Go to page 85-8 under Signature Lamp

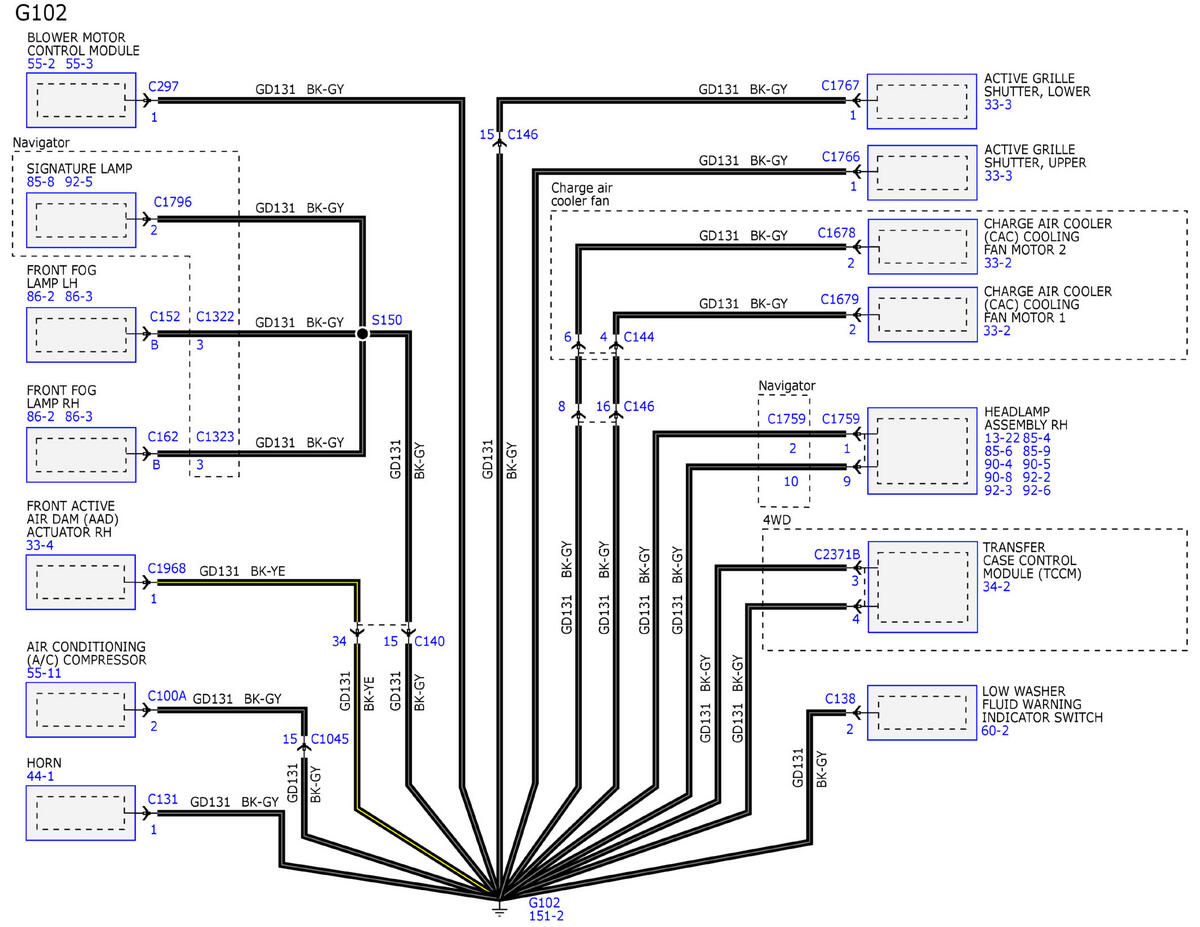tap(43, 182)
